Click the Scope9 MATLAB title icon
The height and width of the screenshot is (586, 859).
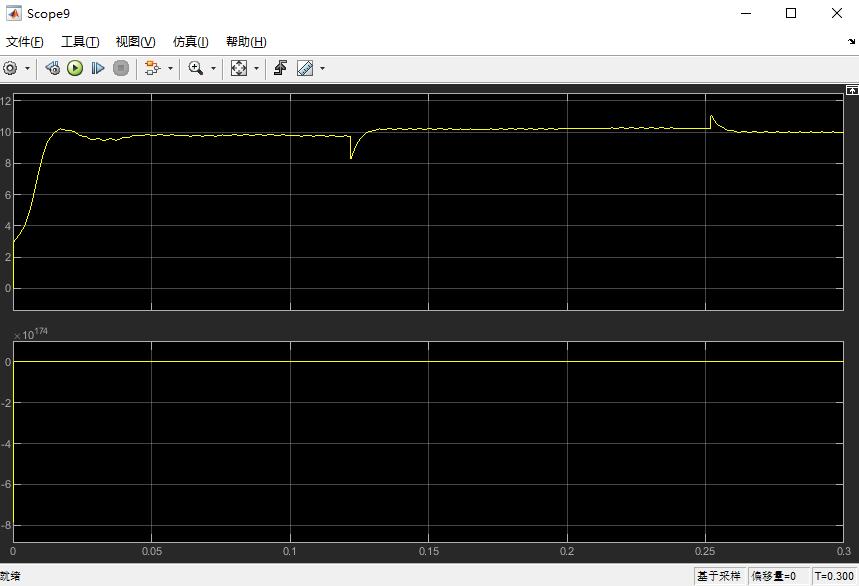[x=13, y=13]
